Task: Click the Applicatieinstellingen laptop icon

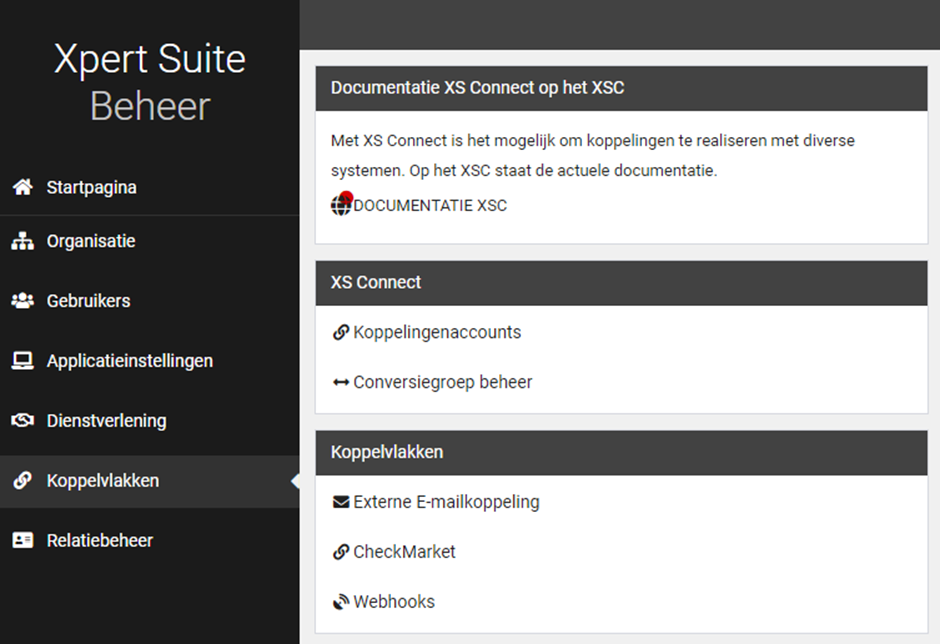Action: click(22, 361)
